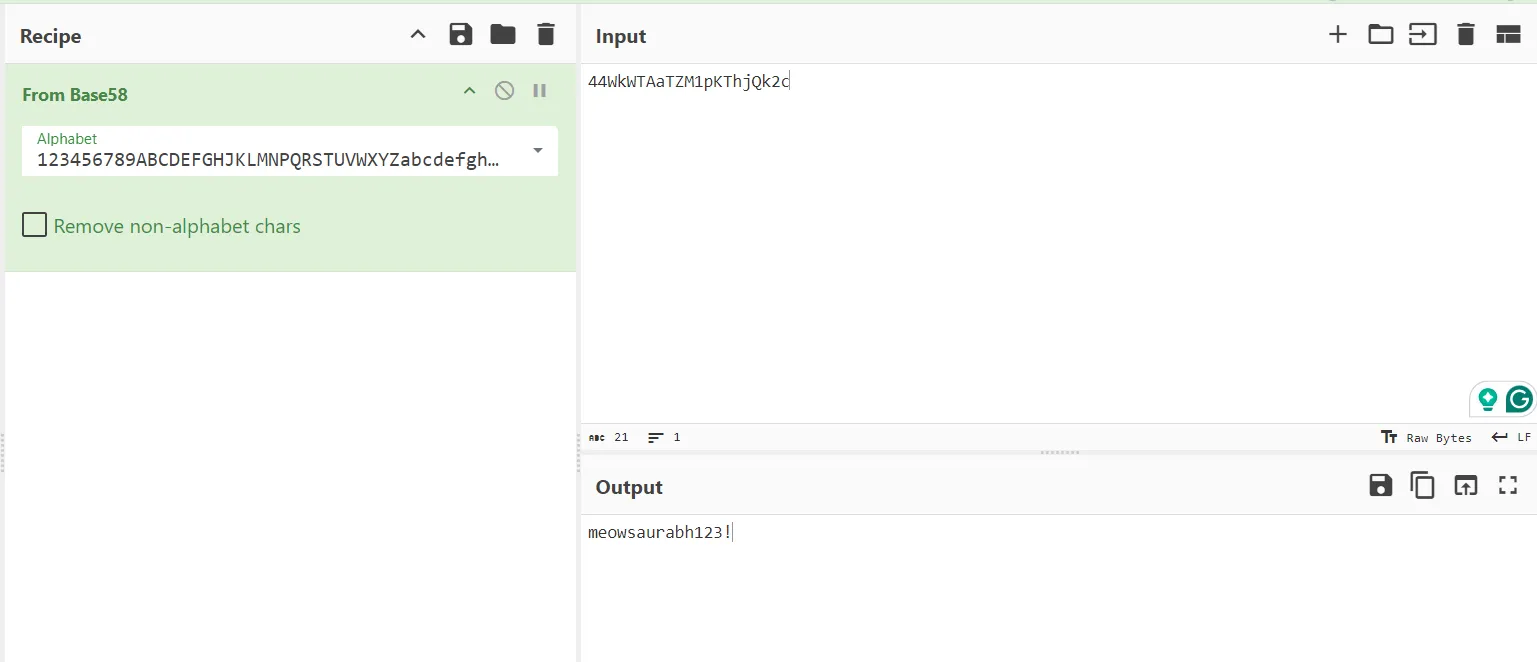Load a recipe with the folder icon
This screenshot has height=662, width=1537.
(503, 35)
